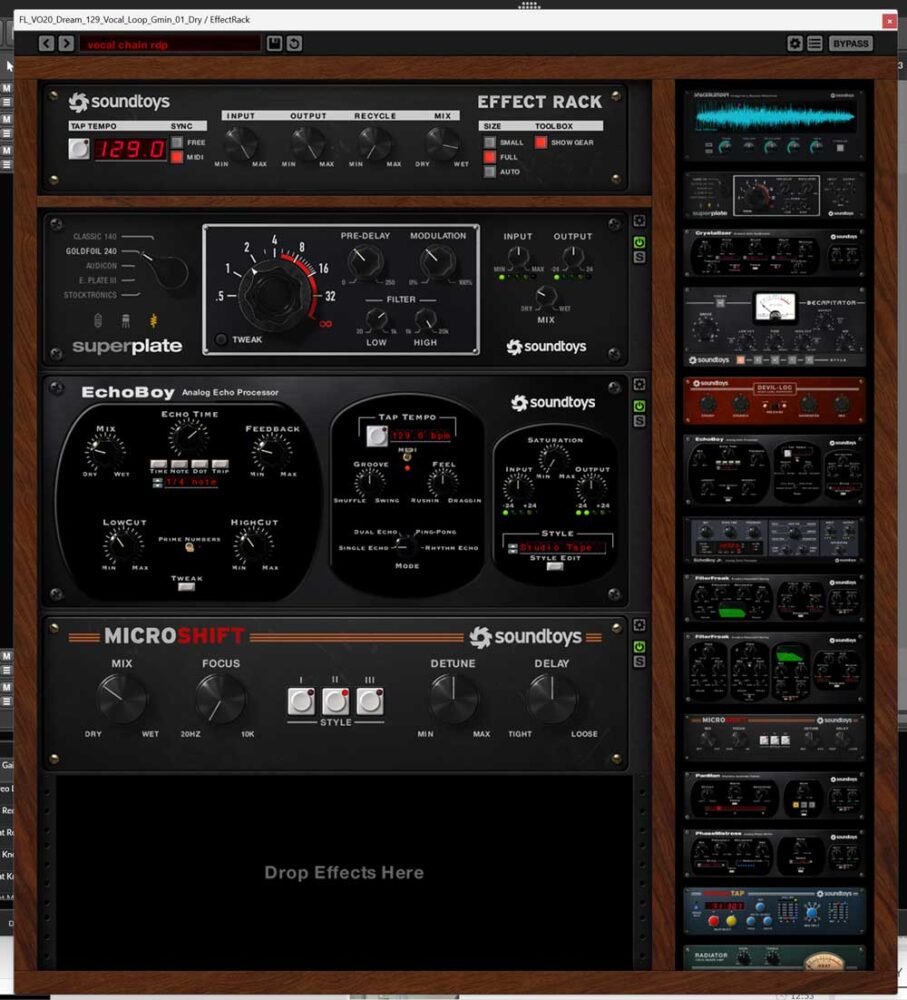Tap the EchoBoy tap tempo button
This screenshot has height=1000, width=907.
[376, 436]
